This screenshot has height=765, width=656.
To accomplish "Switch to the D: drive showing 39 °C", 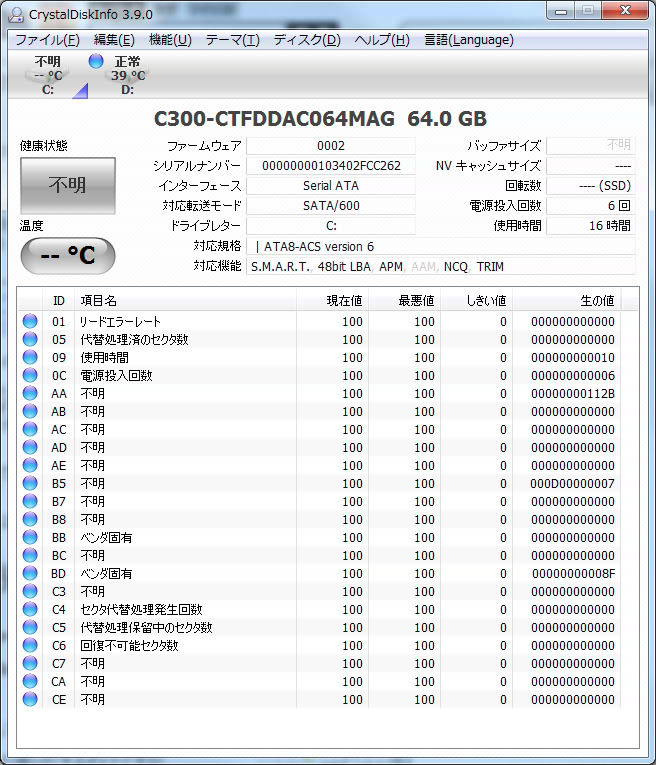I will [x=128, y=75].
